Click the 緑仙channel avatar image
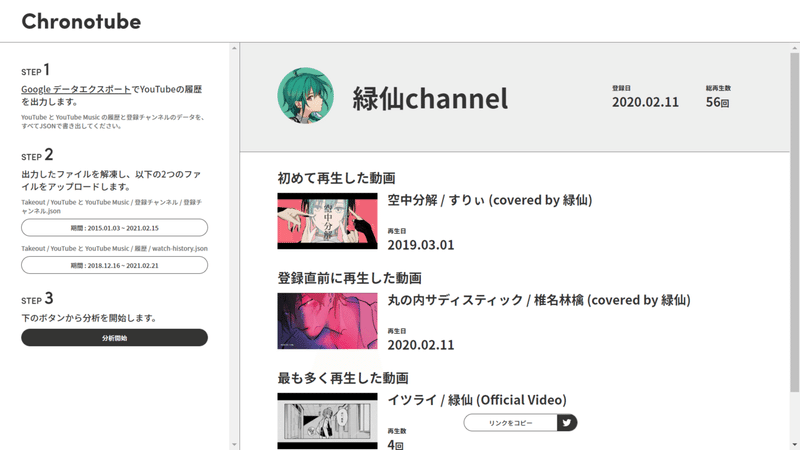 point(306,95)
